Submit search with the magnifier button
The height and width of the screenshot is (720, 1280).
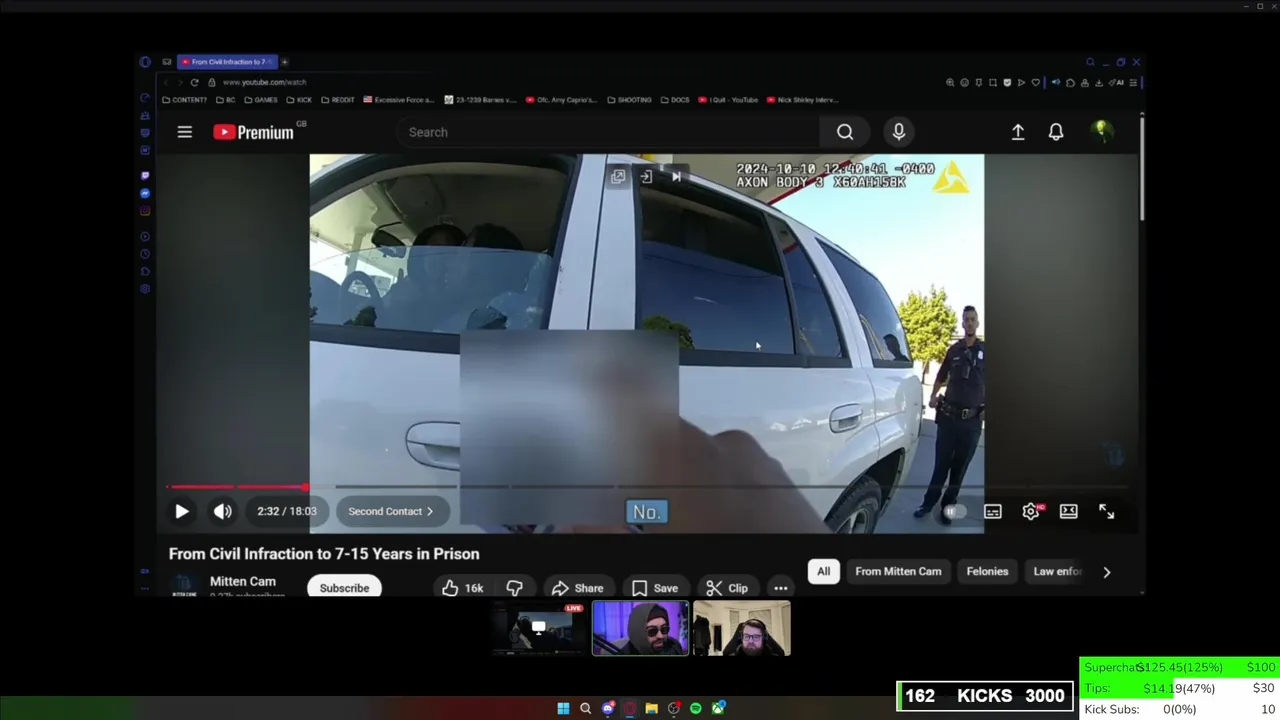point(845,132)
